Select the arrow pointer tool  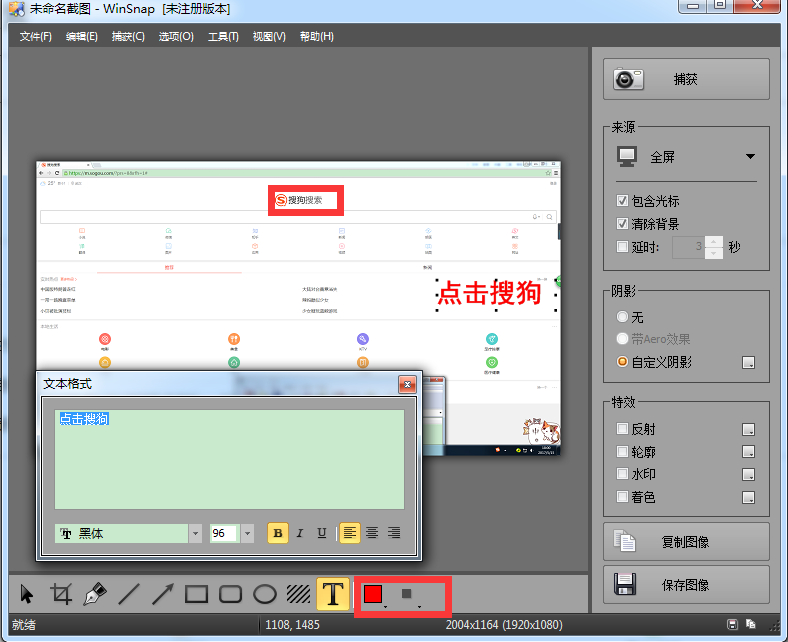pos(27,594)
